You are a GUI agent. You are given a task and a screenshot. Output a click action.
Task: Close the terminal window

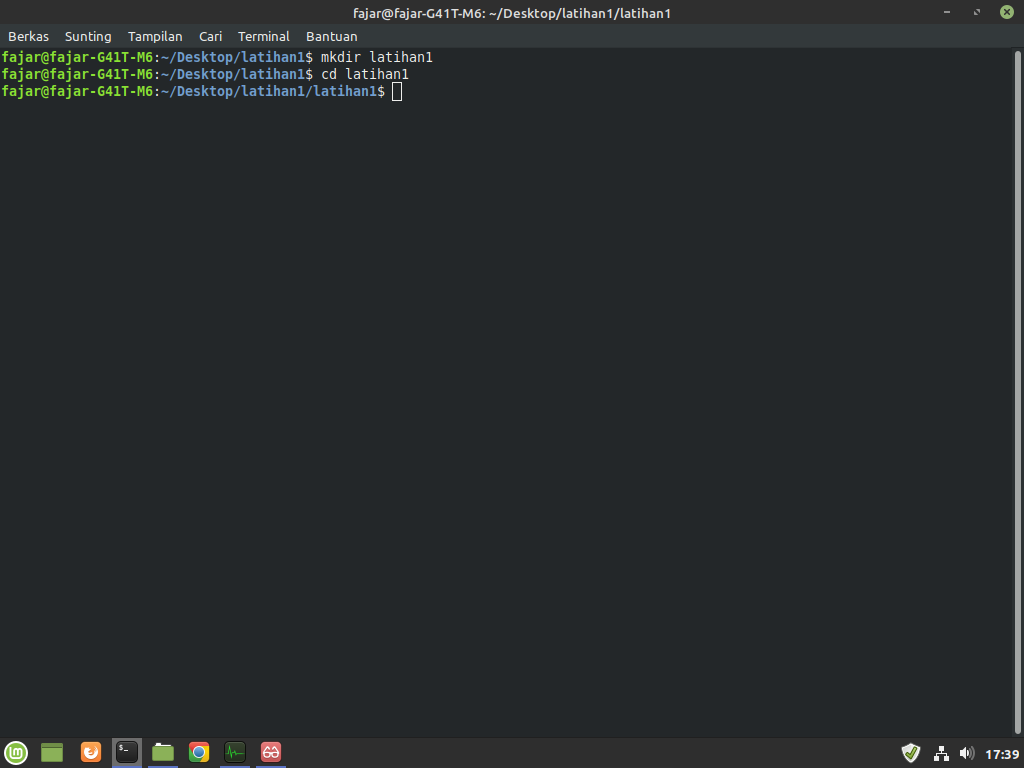[x=1006, y=12]
